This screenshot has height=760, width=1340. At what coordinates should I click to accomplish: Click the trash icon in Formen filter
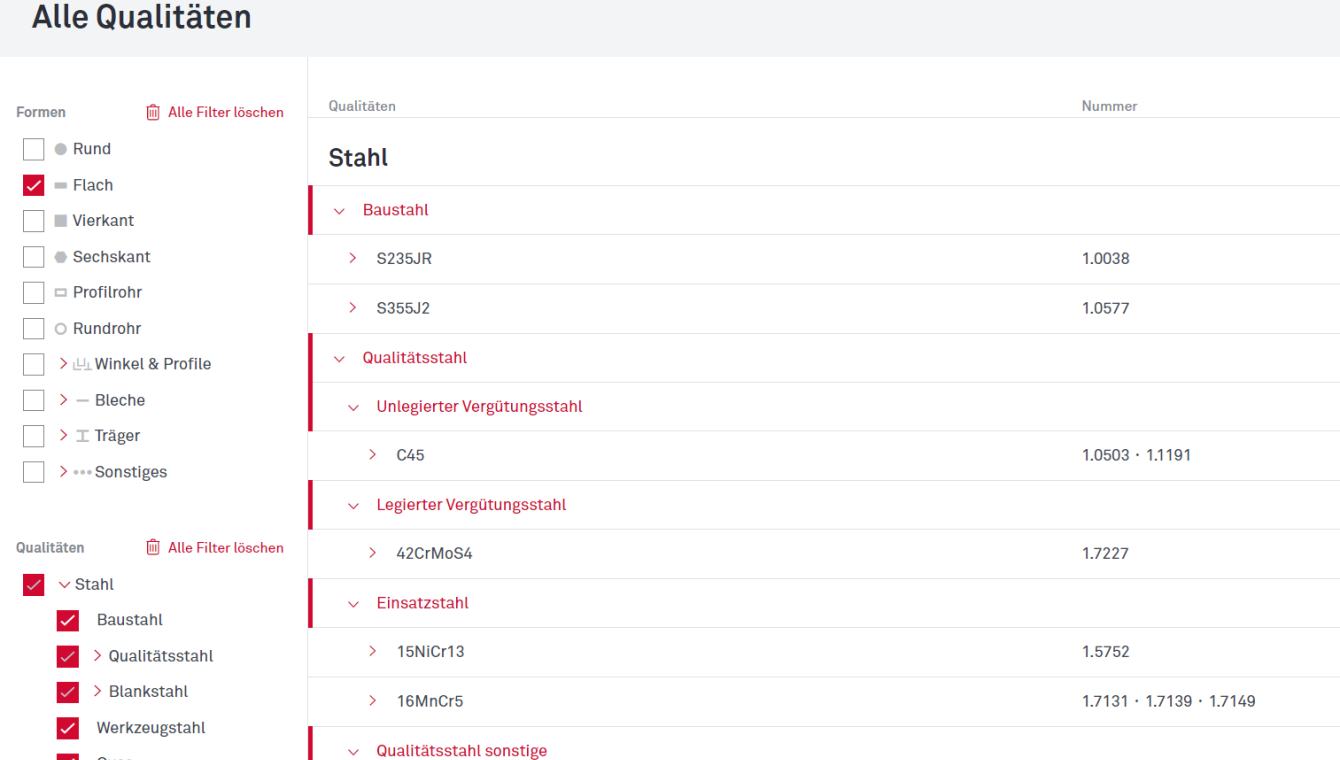point(153,112)
